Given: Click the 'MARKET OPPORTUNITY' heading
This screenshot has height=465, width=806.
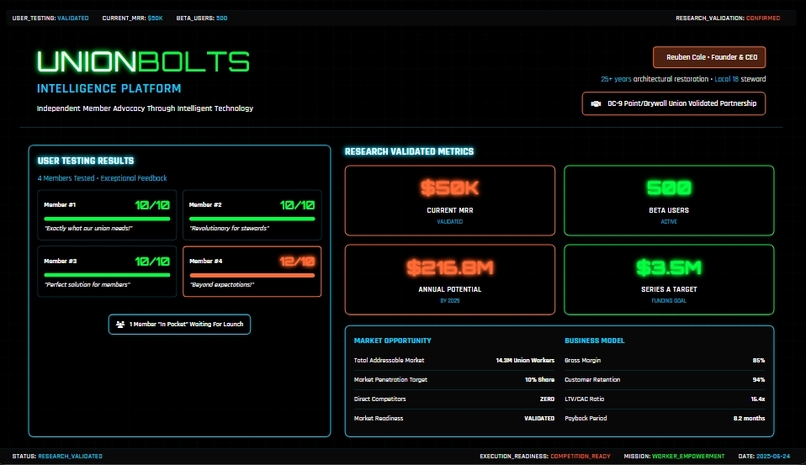Looking at the screenshot, I should (x=392, y=341).
